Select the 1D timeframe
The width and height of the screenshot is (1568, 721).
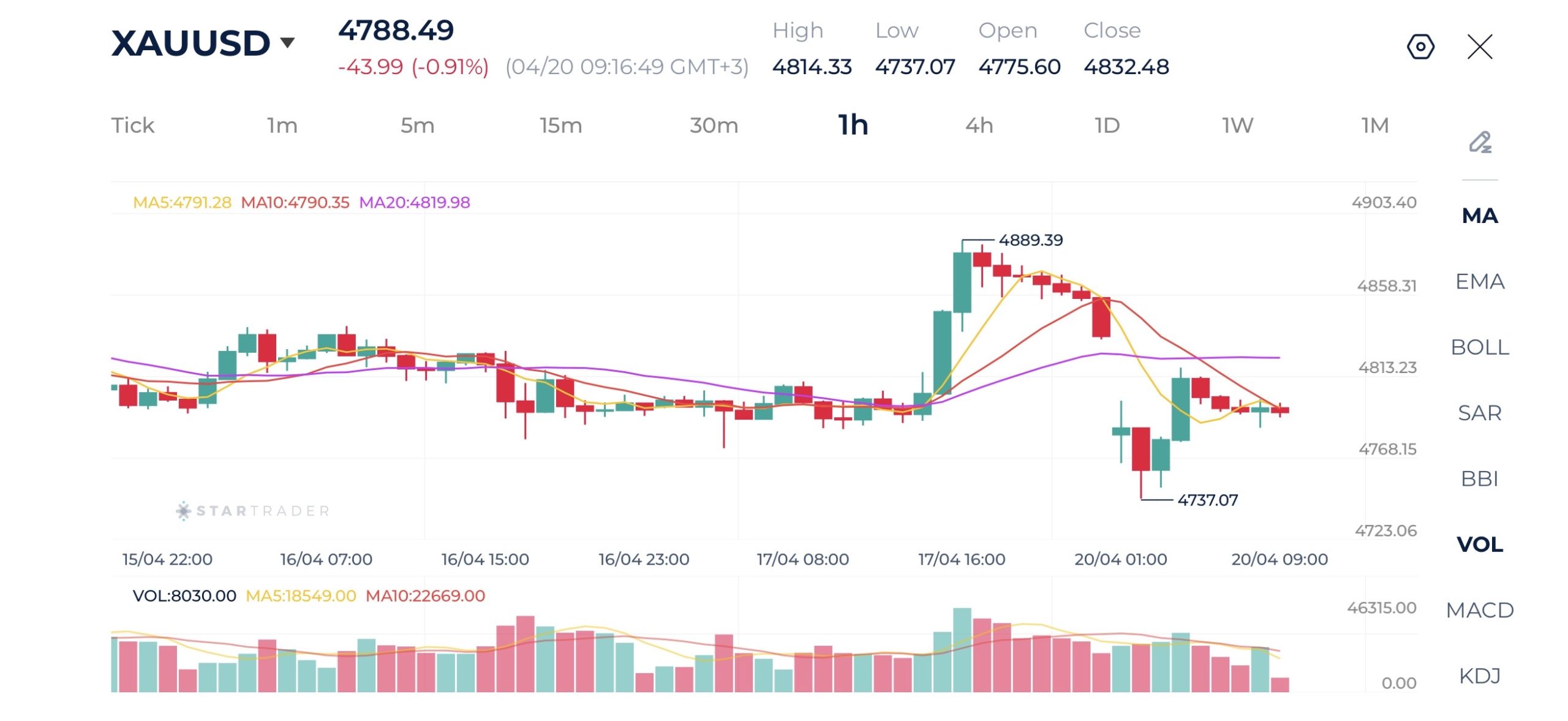coord(1107,126)
